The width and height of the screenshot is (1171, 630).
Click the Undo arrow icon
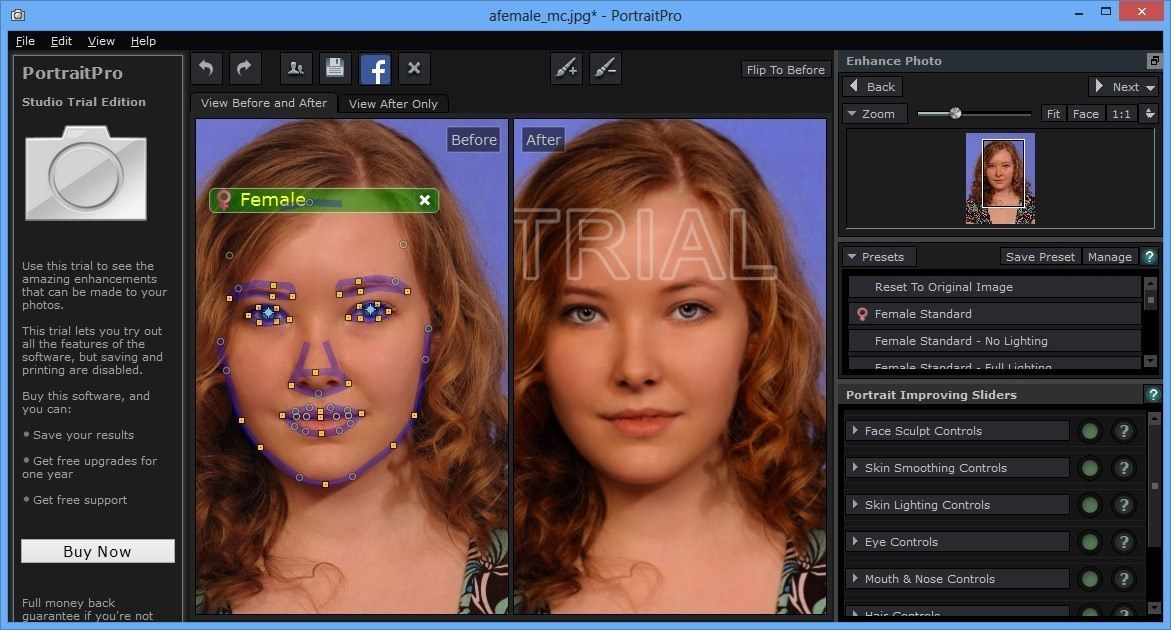point(206,68)
